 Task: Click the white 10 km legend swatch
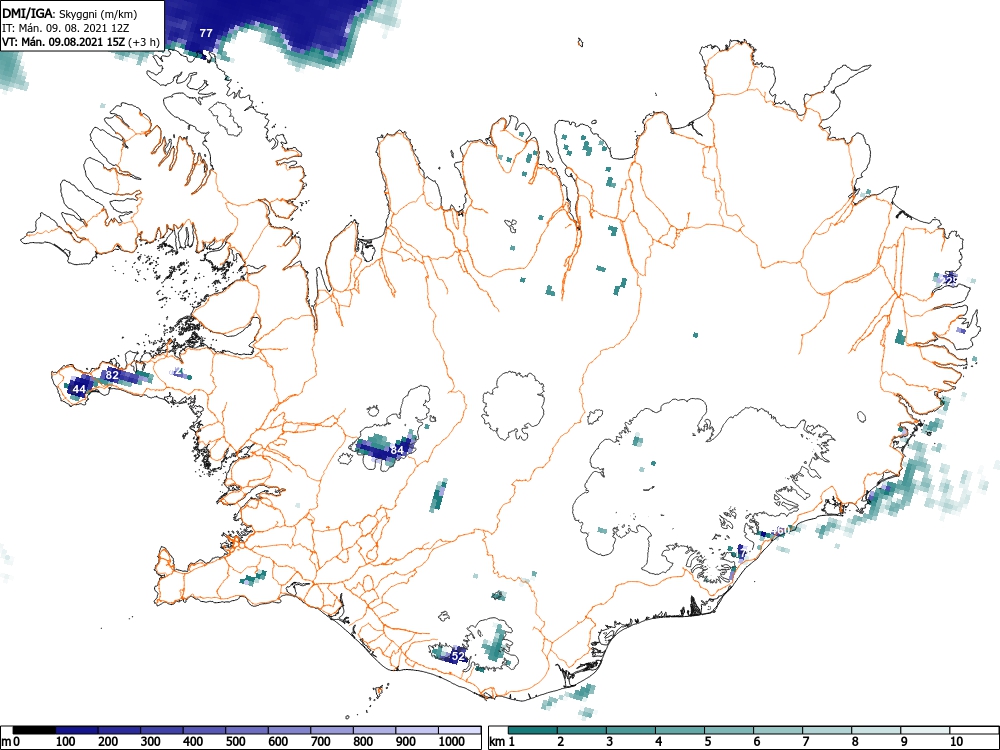point(974,730)
